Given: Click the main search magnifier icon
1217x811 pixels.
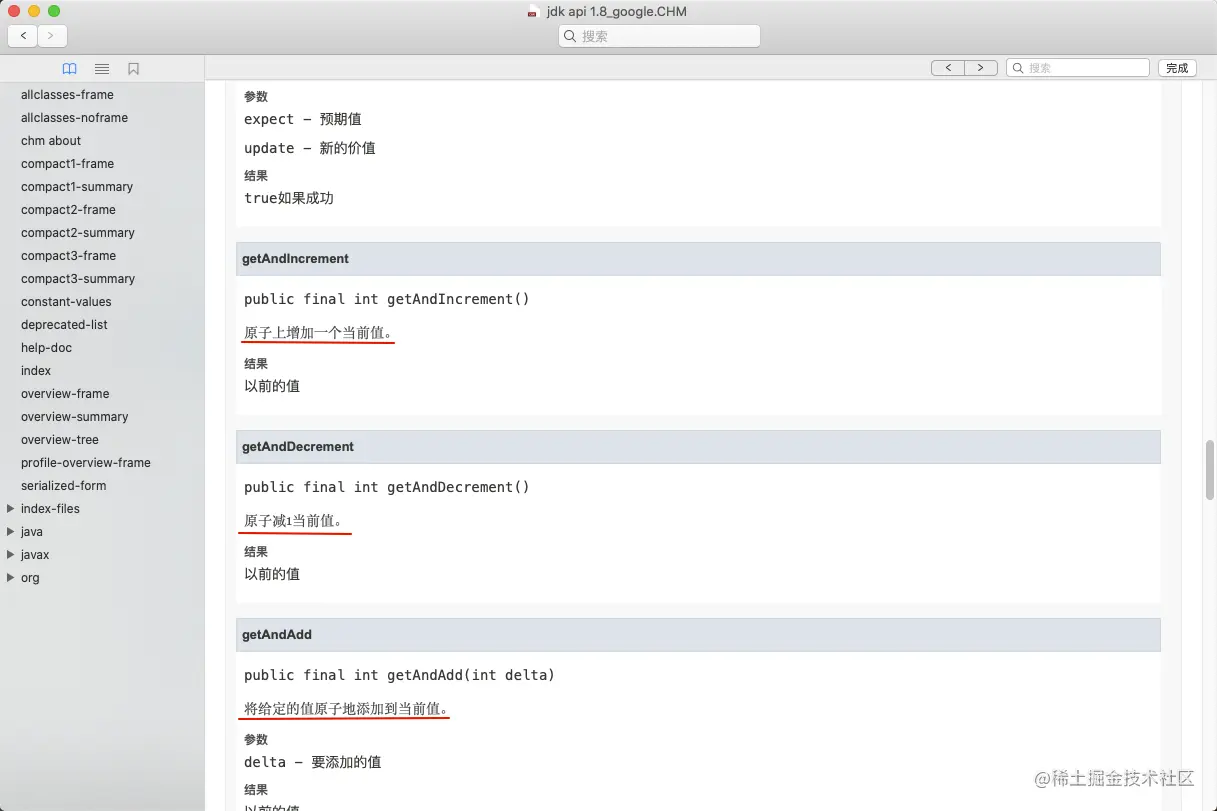Looking at the screenshot, I should (570, 36).
